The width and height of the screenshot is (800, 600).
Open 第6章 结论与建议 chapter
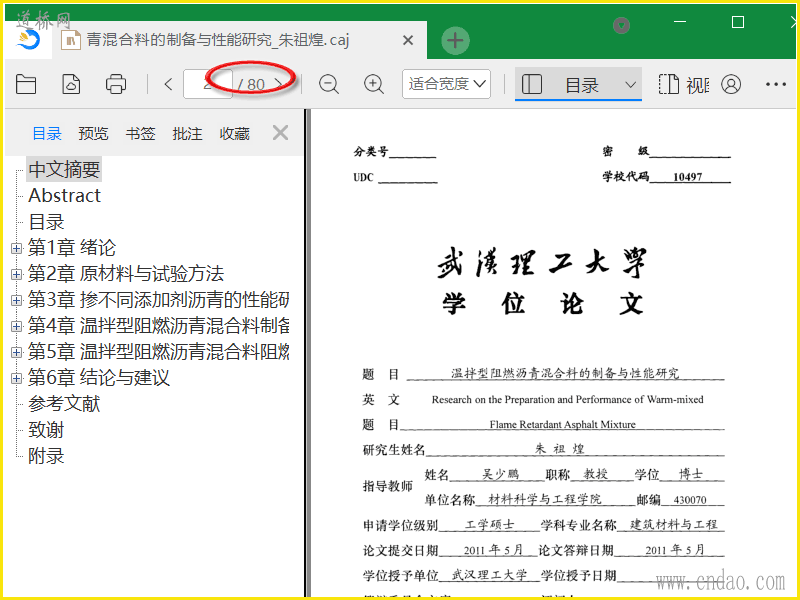98,378
